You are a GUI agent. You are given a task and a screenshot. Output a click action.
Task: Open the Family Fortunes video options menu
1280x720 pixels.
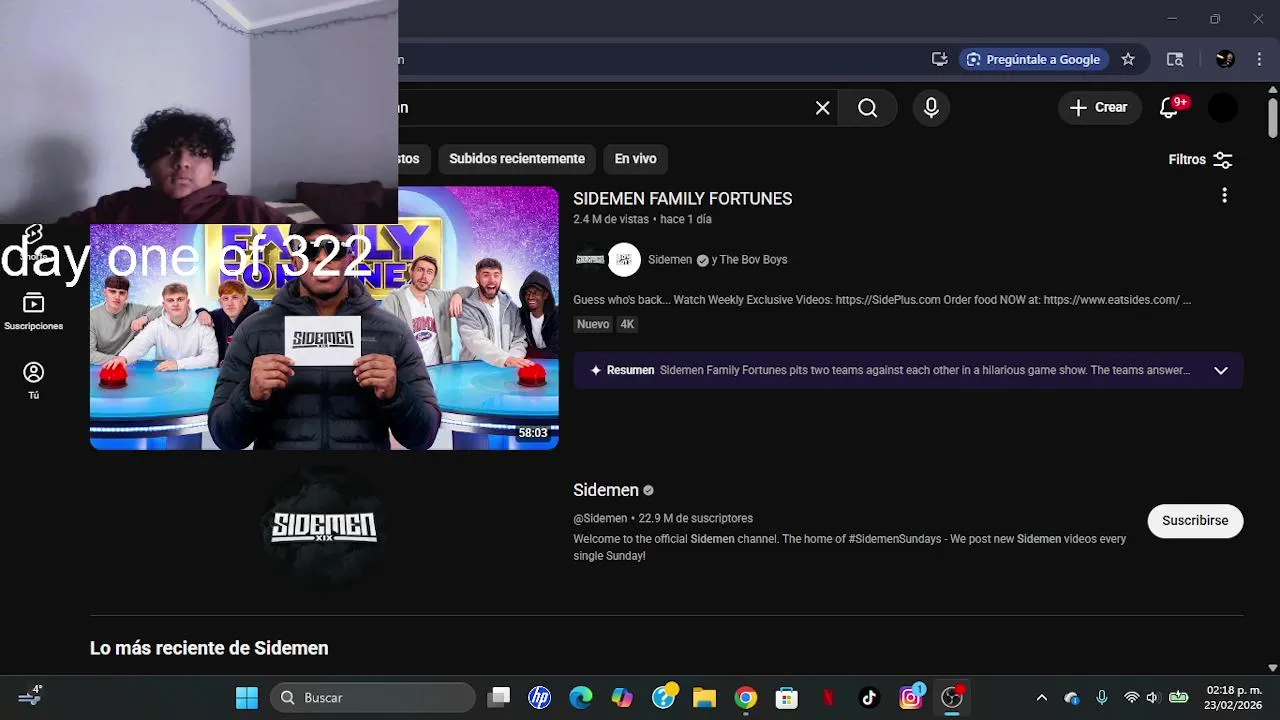point(1224,196)
